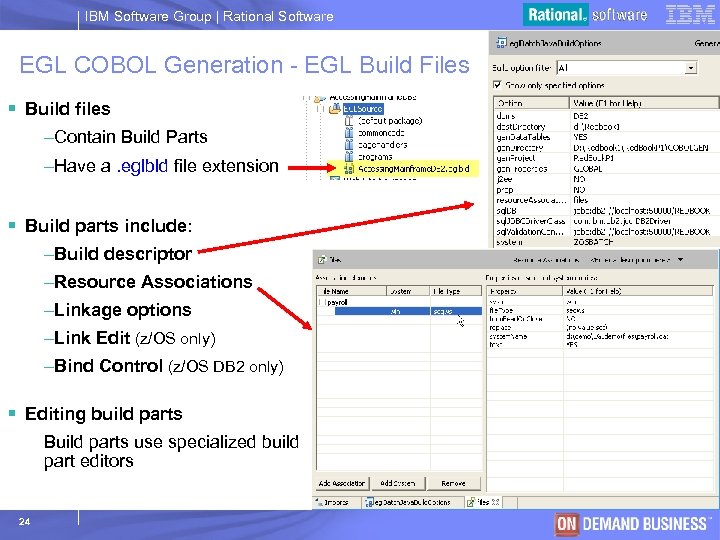This screenshot has height=540, width=720.
Task: Click the close X on the files tab
Action: point(495,502)
